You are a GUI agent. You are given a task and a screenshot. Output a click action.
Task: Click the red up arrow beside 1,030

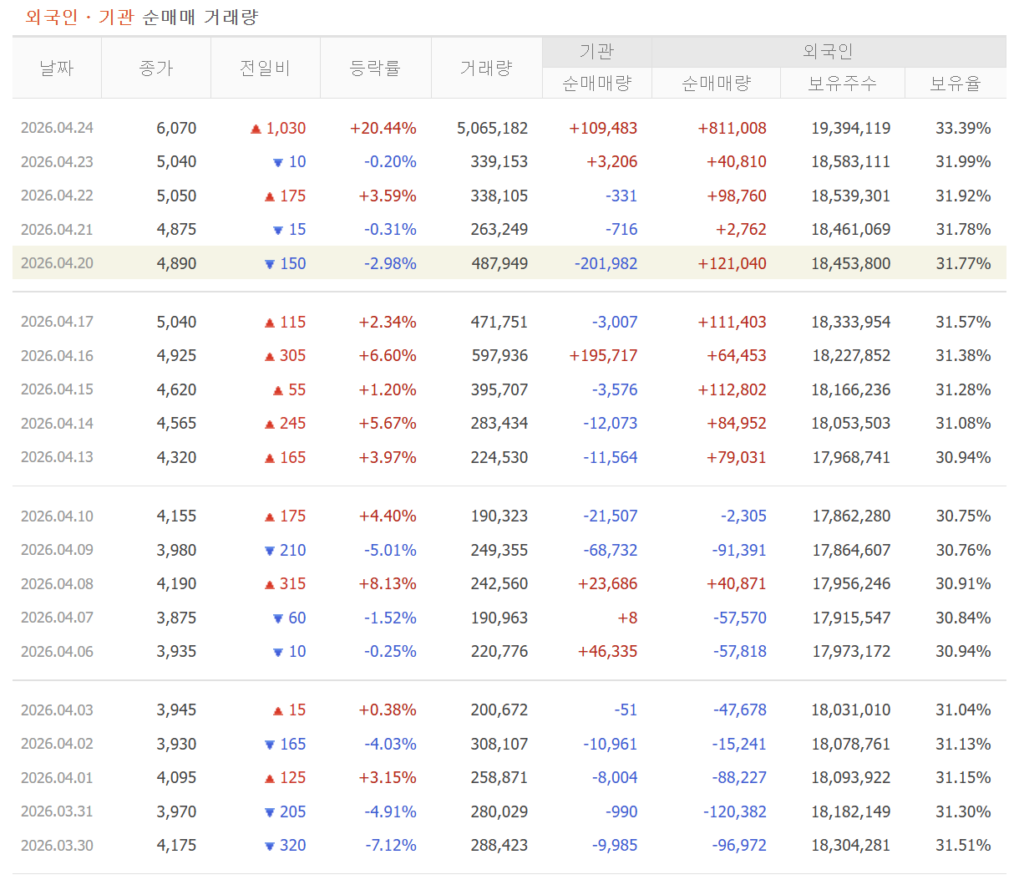[255, 129]
